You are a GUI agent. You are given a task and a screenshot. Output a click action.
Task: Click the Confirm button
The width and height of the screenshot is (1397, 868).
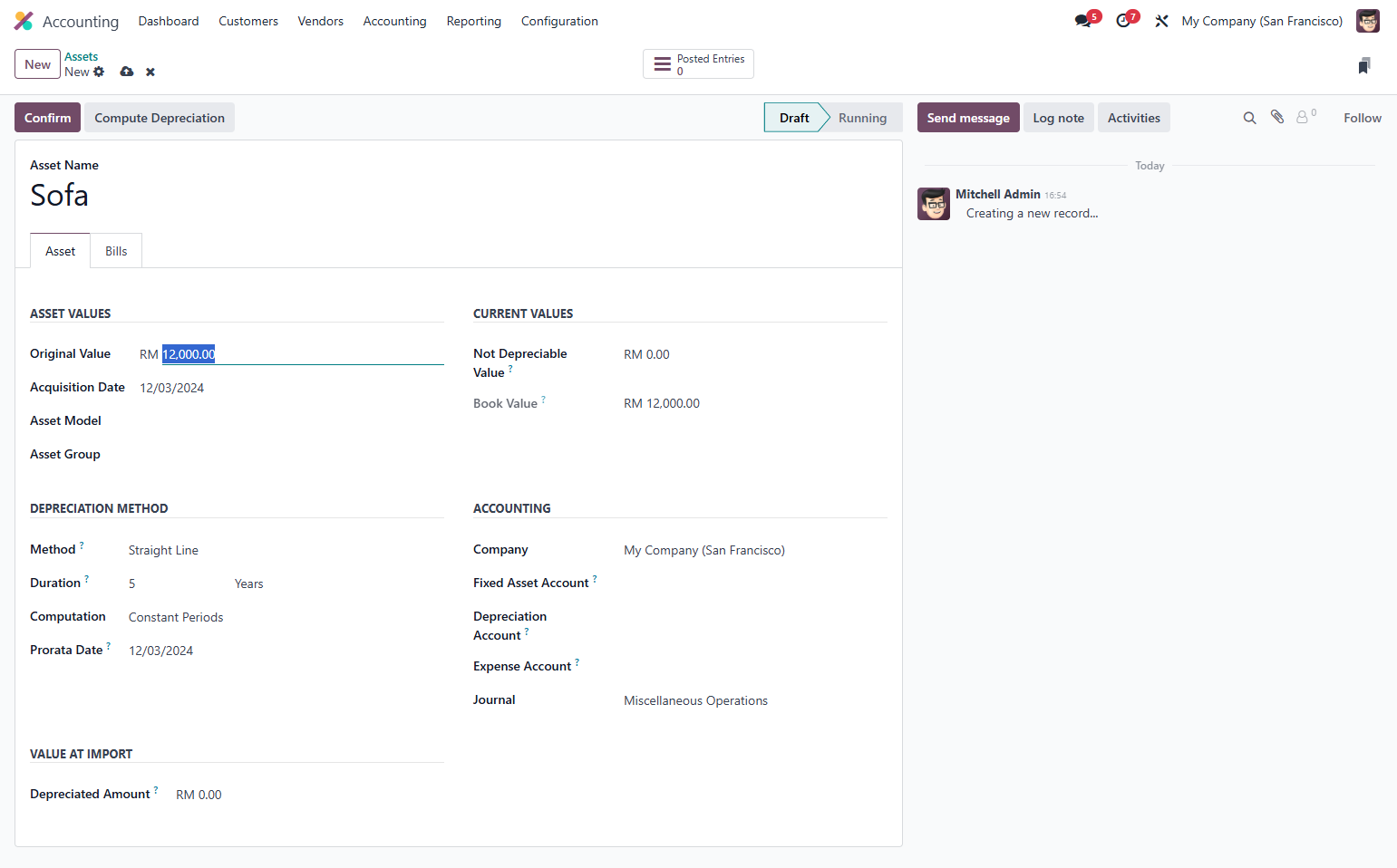point(48,118)
